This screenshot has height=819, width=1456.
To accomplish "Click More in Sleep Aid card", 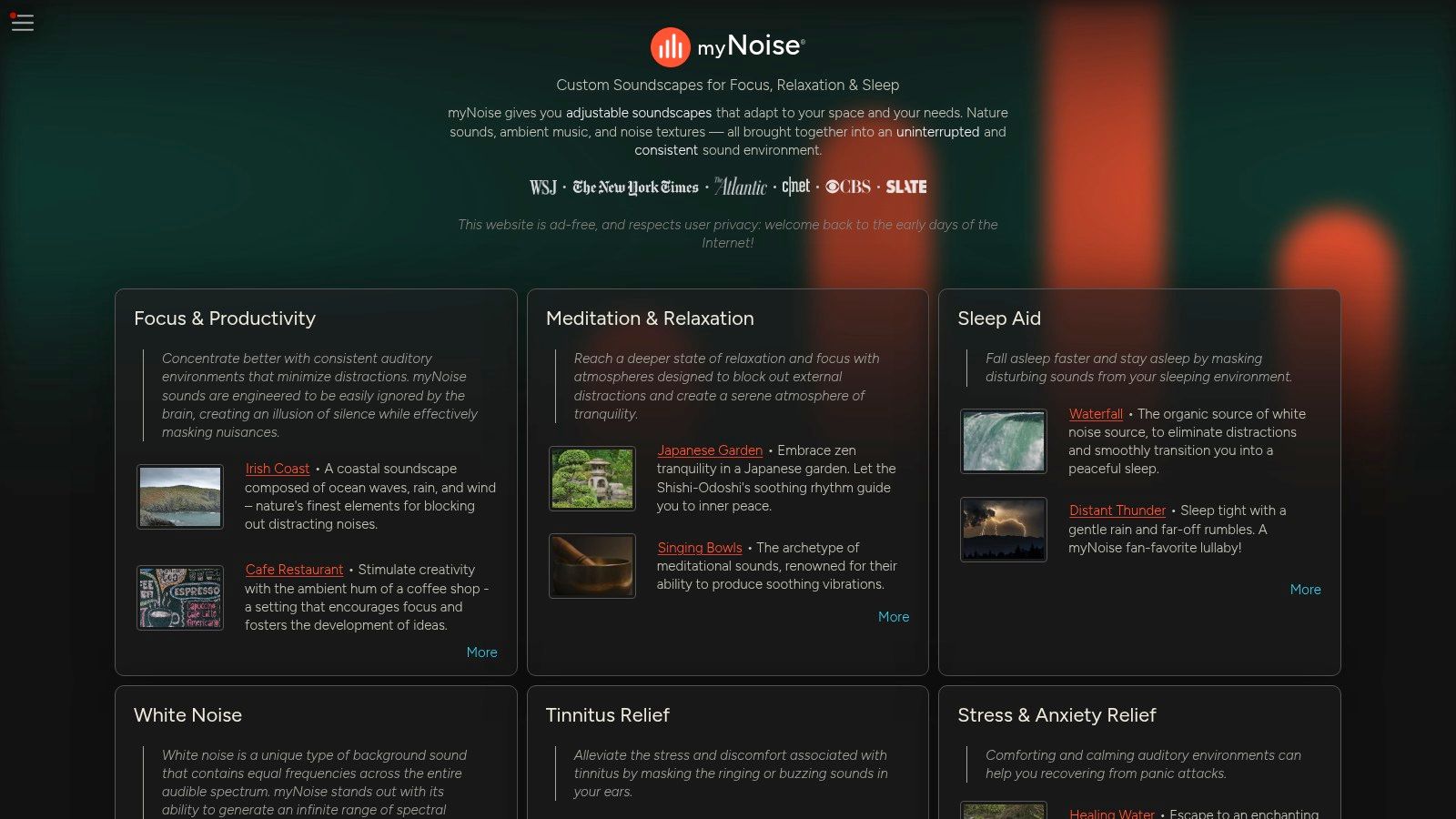I will tap(1305, 590).
